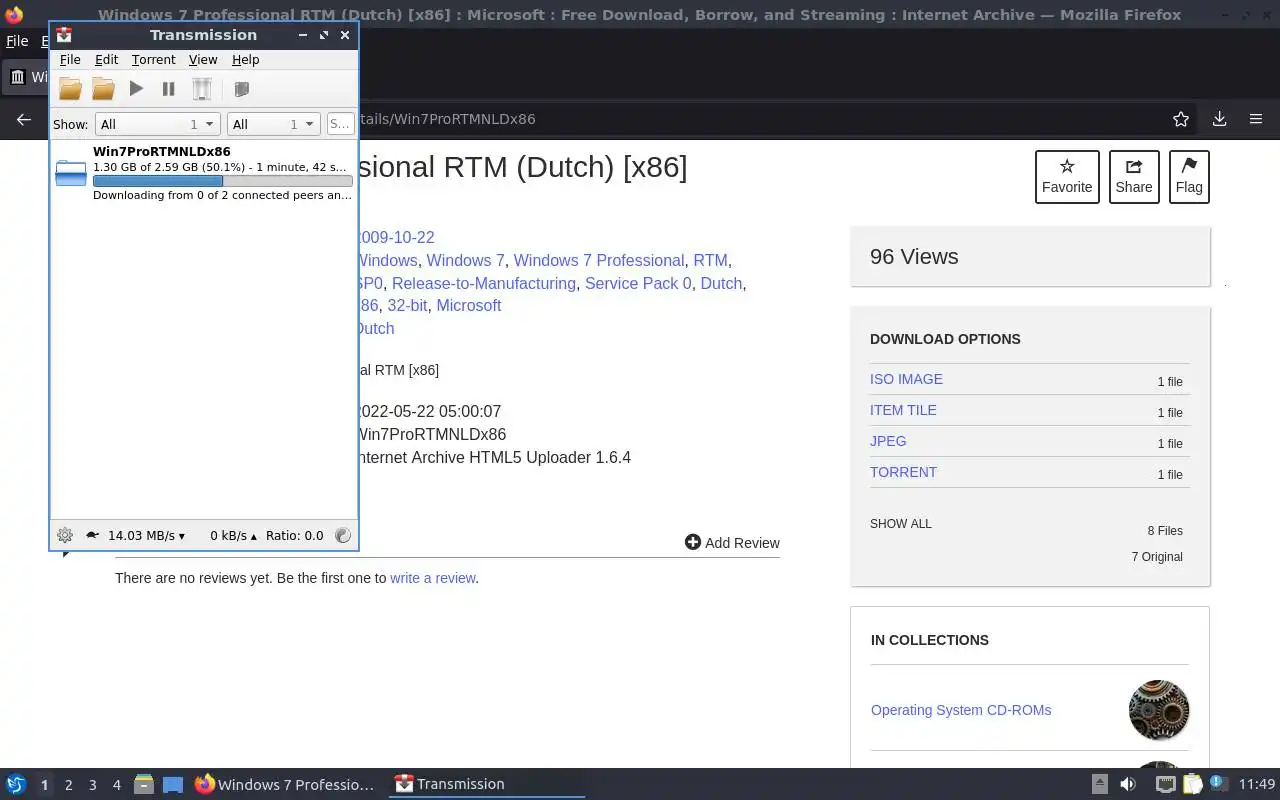Viewport: 1280px width, 800px height.
Task: Click the Ratio: 0.0 status text
Action: click(294, 536)
